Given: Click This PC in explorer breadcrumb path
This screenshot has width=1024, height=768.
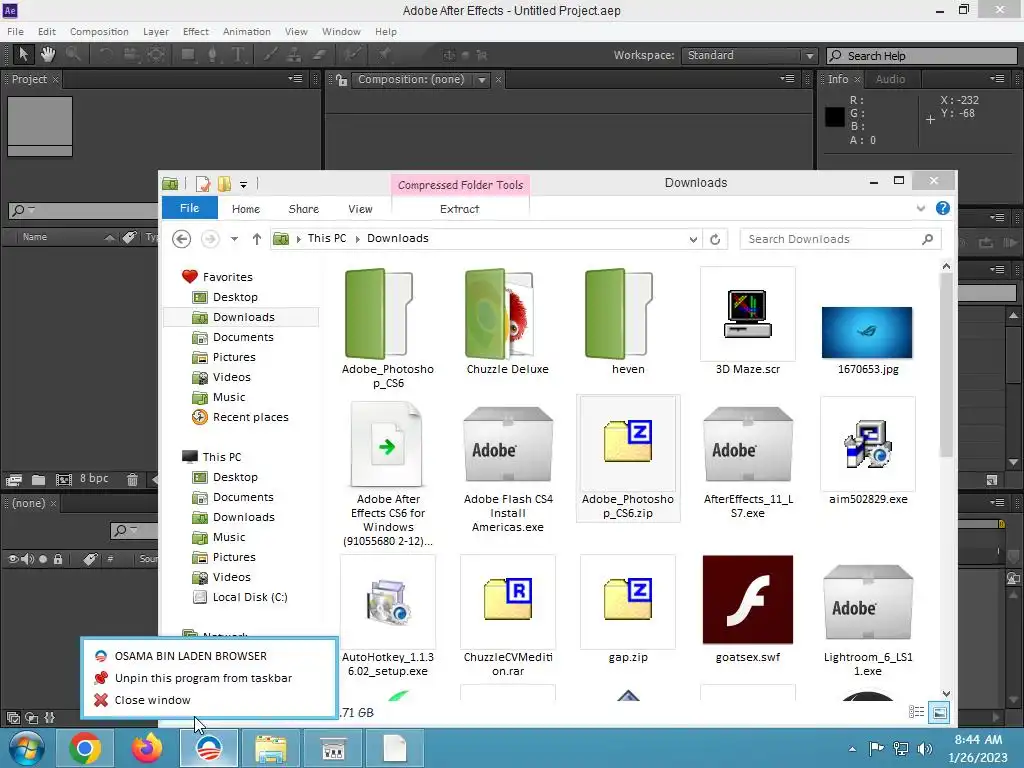Looking at the screenshot, I should point(327,238).
